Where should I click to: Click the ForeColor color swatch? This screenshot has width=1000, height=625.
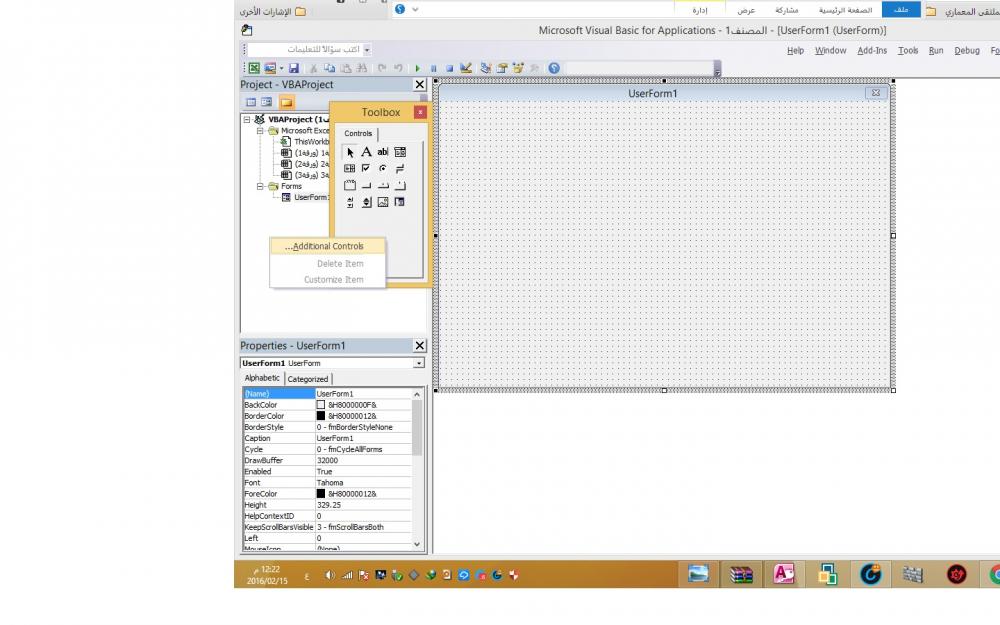point(321,494)
